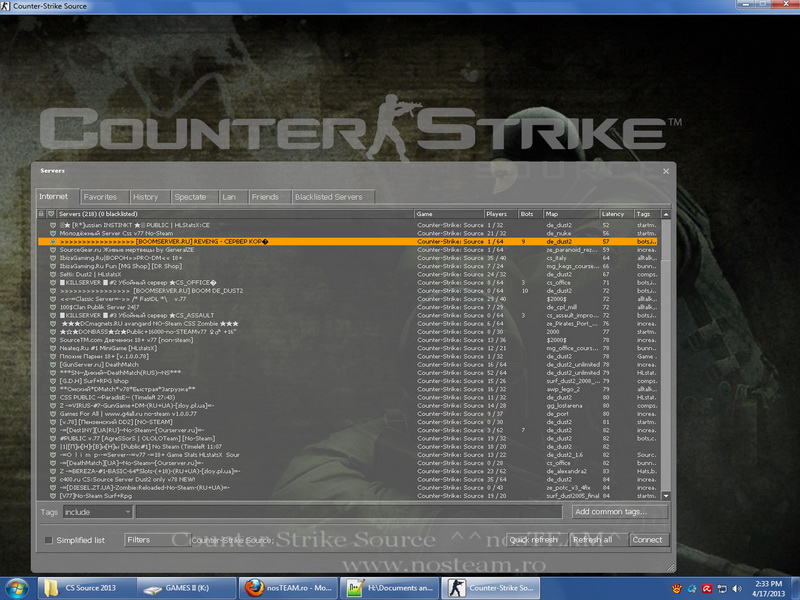Sort by Bots column header
Image resolution: width=800 pixels, height=600 pixels.
click(x=530, y=214)
